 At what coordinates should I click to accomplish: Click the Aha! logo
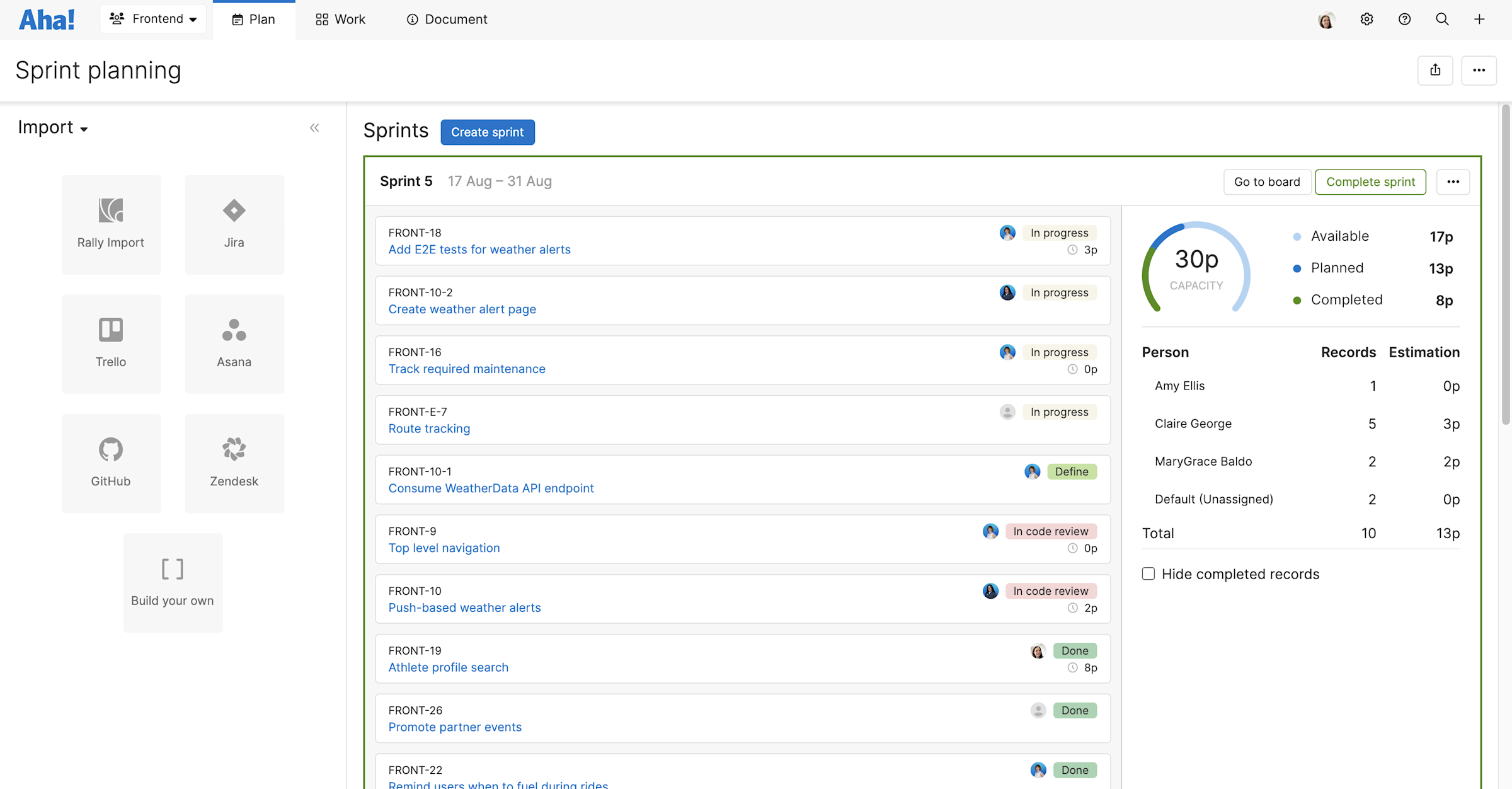[x=47, y=19]
